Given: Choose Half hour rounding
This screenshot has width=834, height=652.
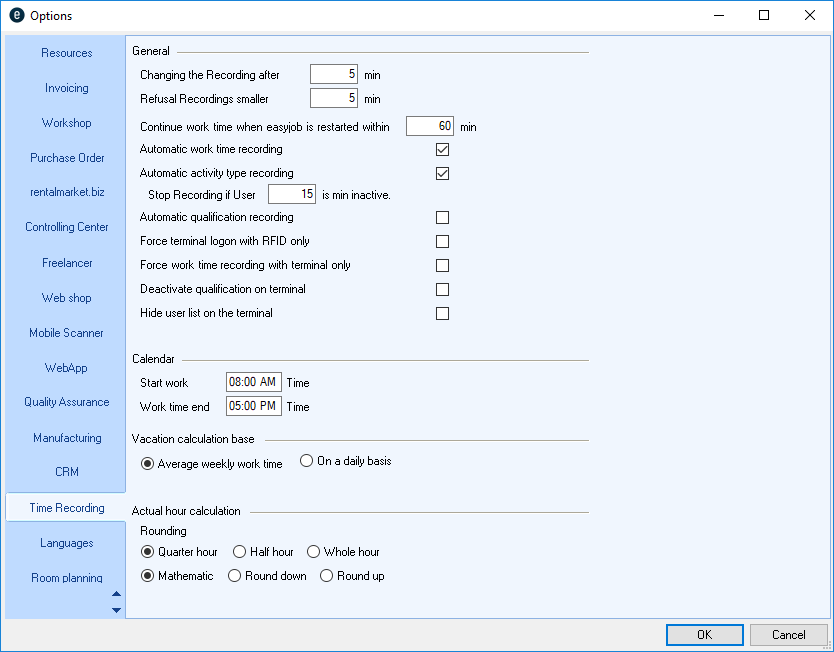Looking at the screenshot, I should point(239,552).
